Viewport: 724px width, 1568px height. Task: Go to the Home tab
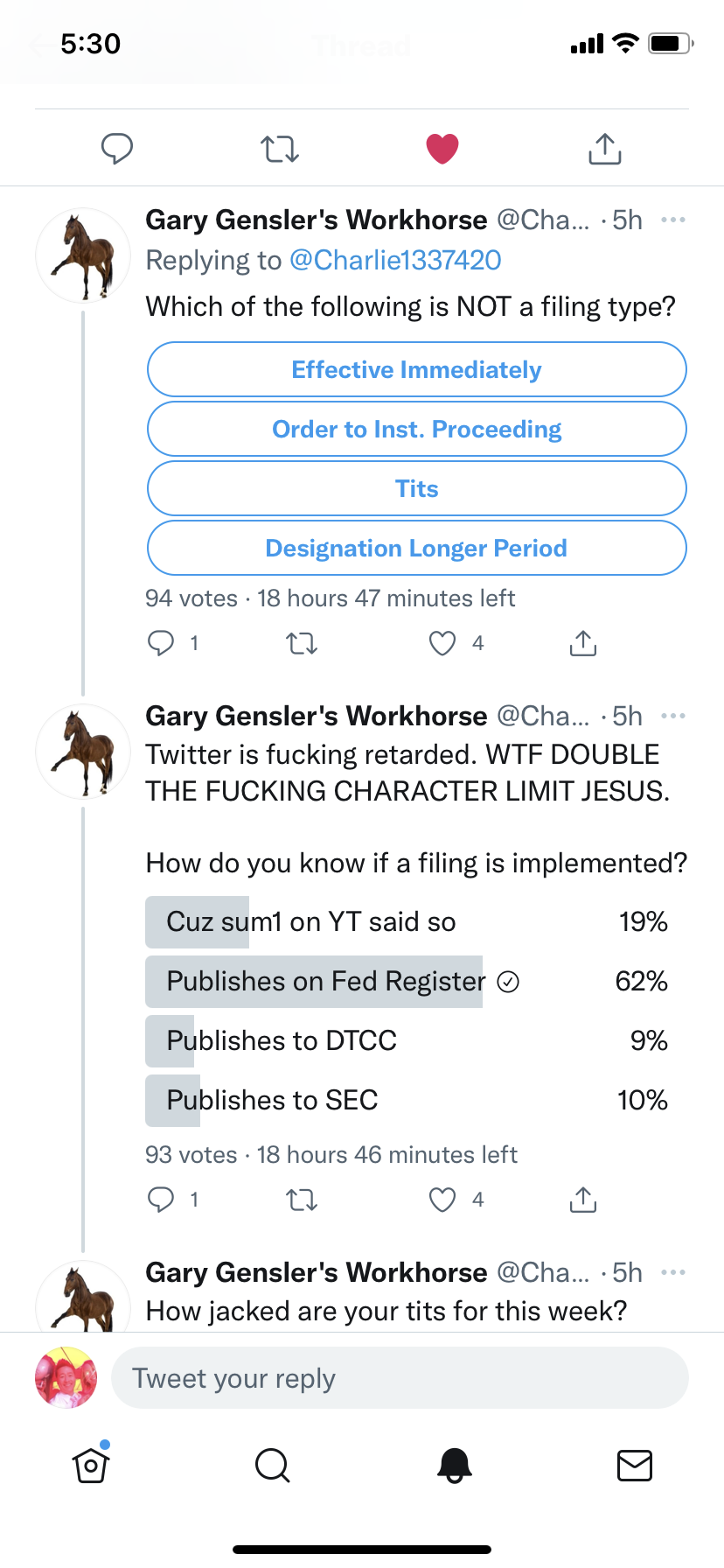tap(91, 1465)
